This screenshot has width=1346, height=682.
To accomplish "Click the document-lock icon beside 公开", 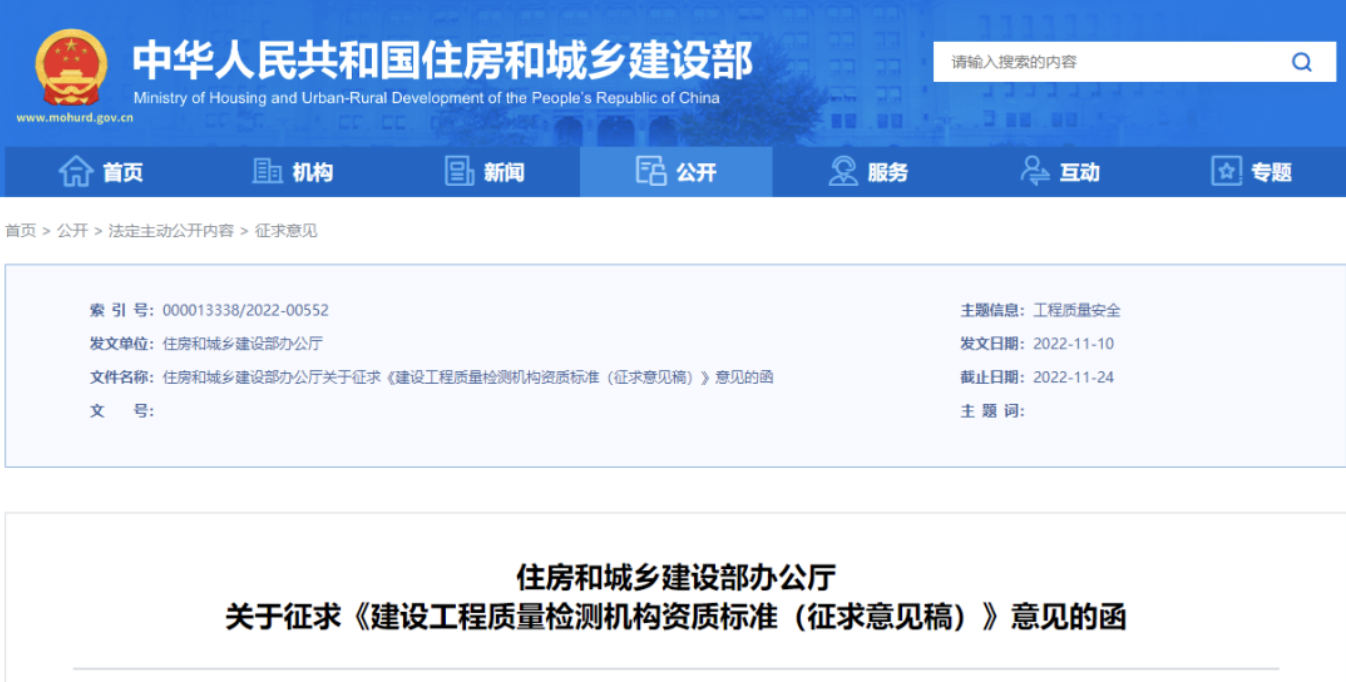I will coord(651,171).
